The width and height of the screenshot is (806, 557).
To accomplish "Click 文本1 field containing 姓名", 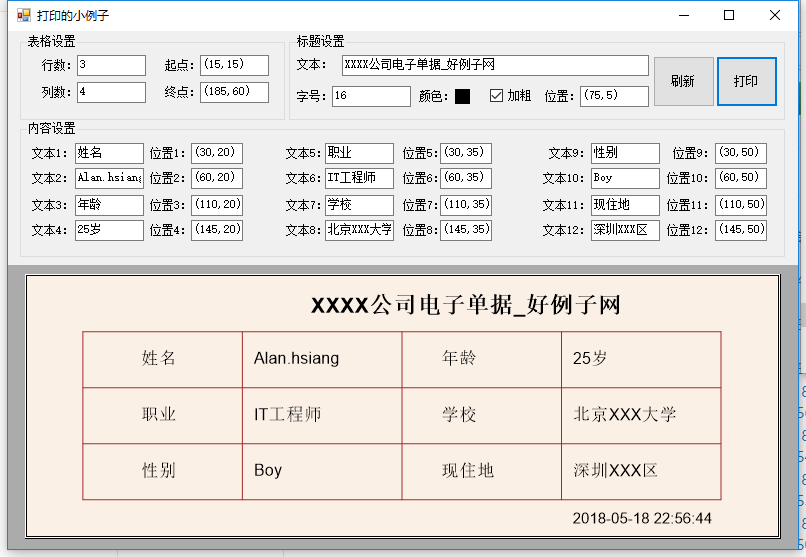I will click(109, 153).
